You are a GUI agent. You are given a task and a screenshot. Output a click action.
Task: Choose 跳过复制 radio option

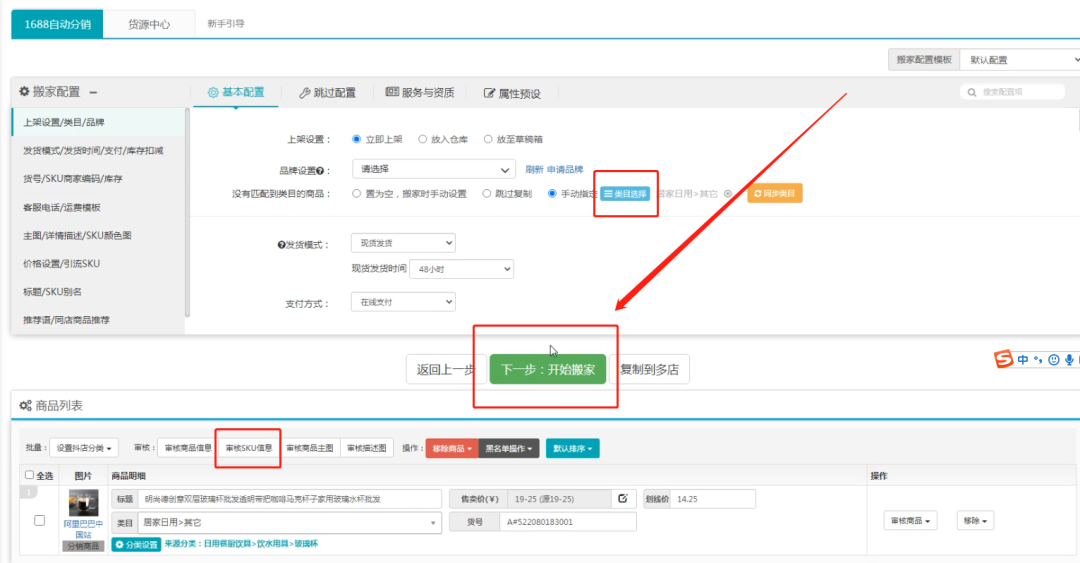click(x=486, y=194)
